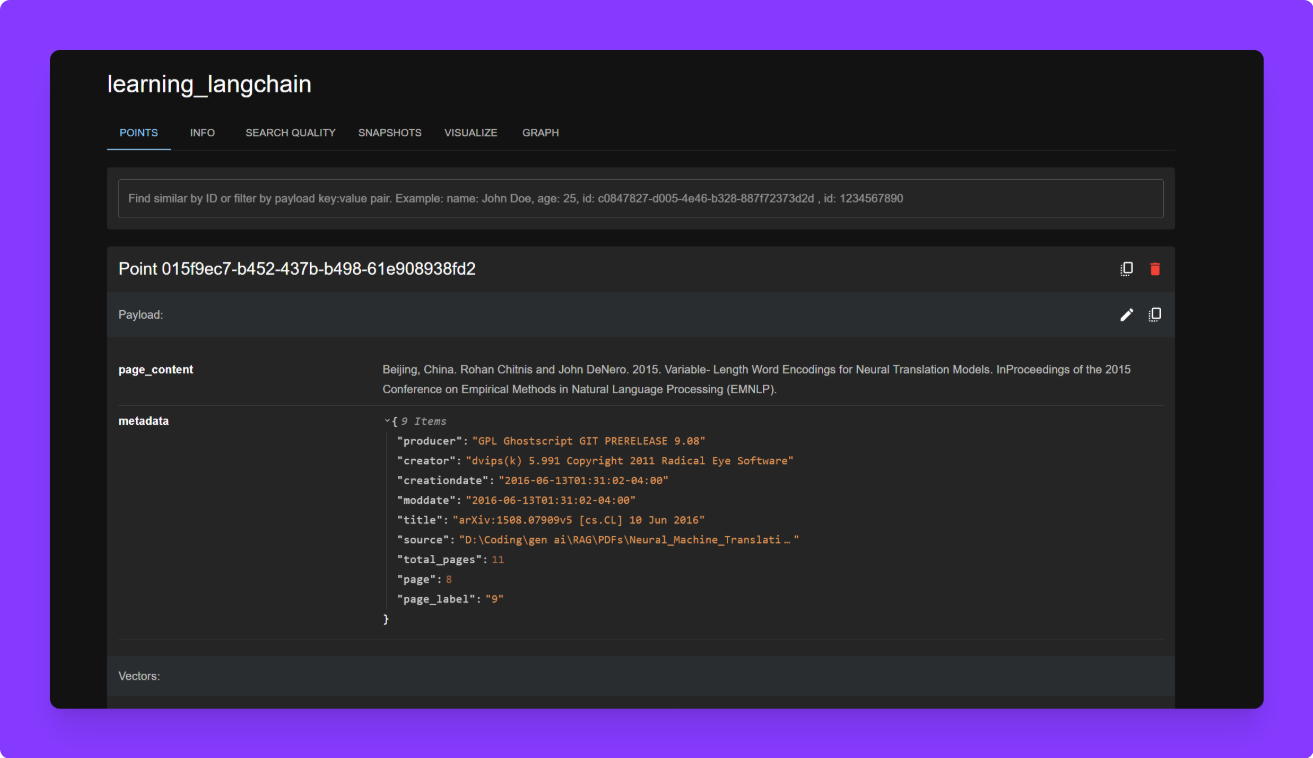This screenshot has height=758, width=1313.
Task: Click the "producer" JSON key
Action: [431, 441]
